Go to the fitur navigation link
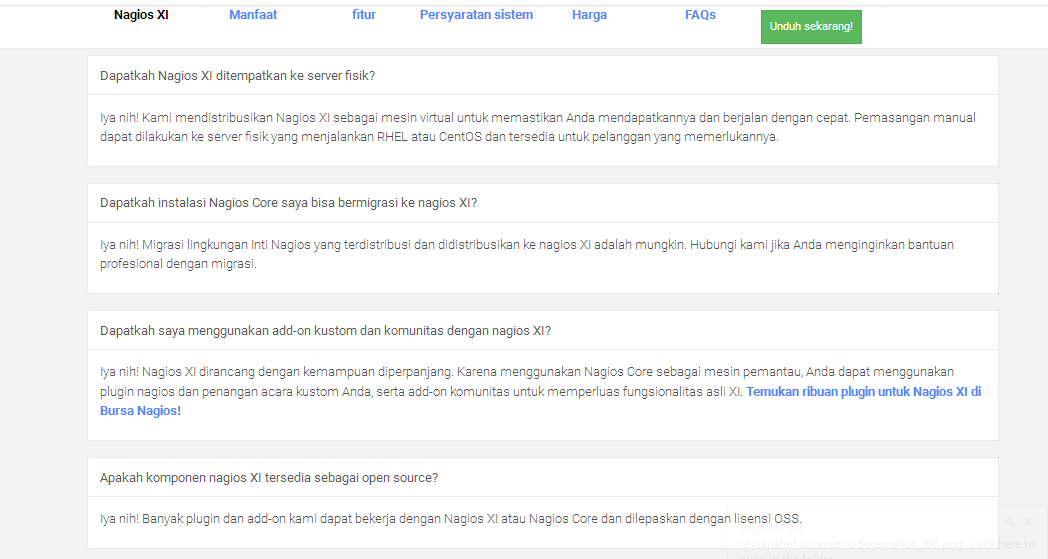This screenshot has width=1048, height=559. point(364,15)
